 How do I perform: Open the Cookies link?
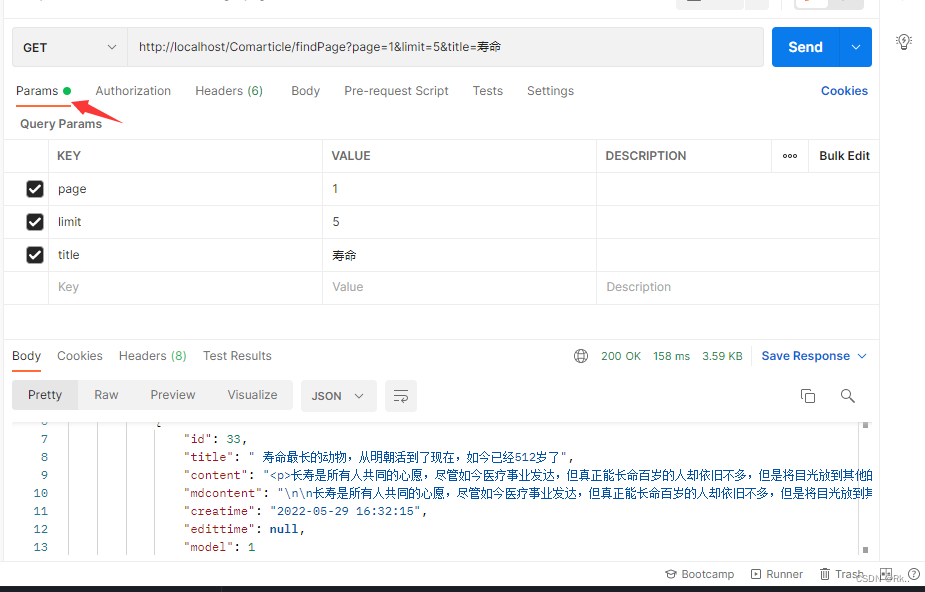coord(844,91)
